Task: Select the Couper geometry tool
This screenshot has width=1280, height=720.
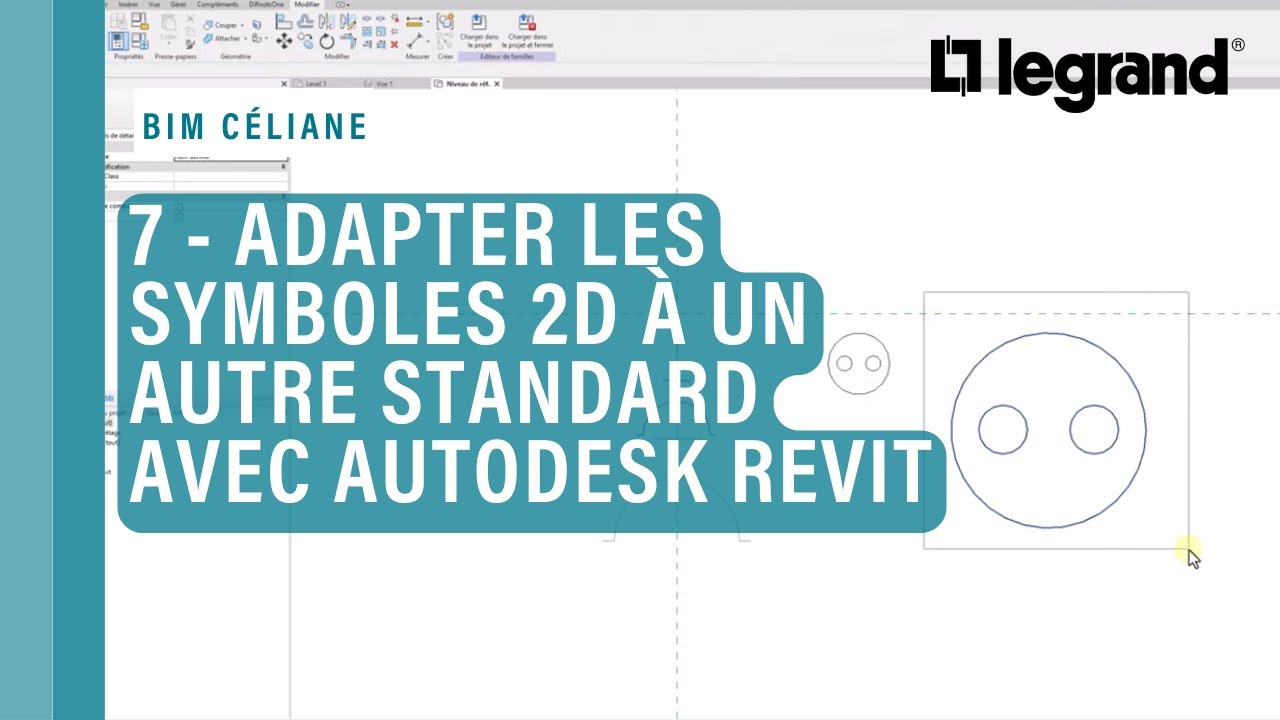Action: click(220, 25)
